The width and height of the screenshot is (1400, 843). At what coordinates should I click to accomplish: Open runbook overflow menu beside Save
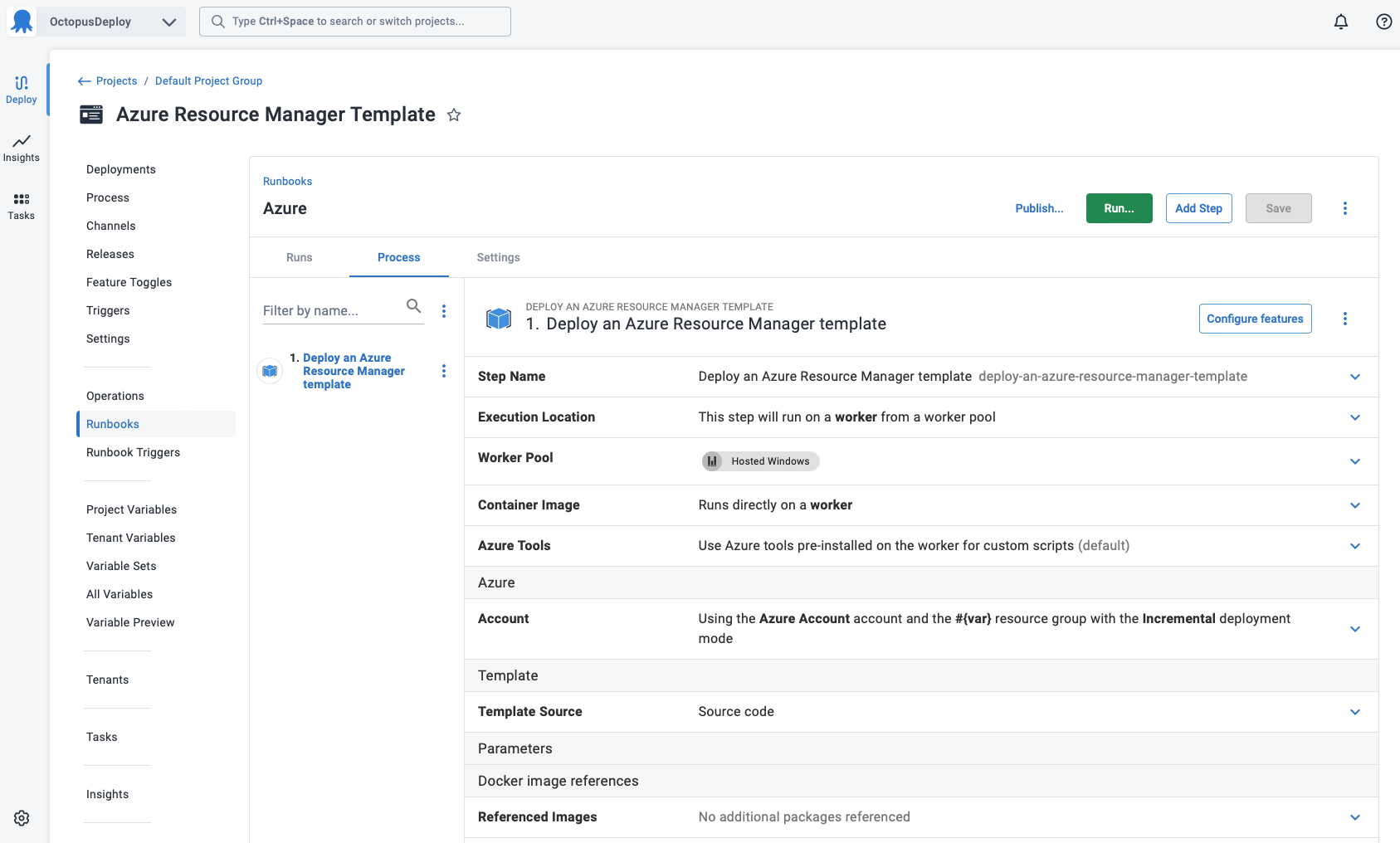pyautogui.click(x=1345, y=208)
